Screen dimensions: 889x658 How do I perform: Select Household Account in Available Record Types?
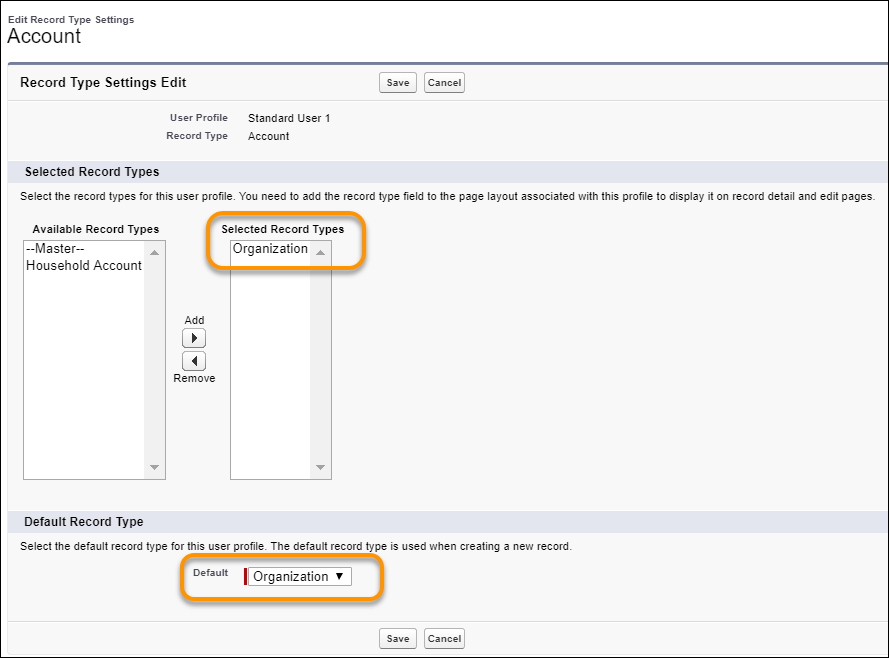[x=84, y=265]
